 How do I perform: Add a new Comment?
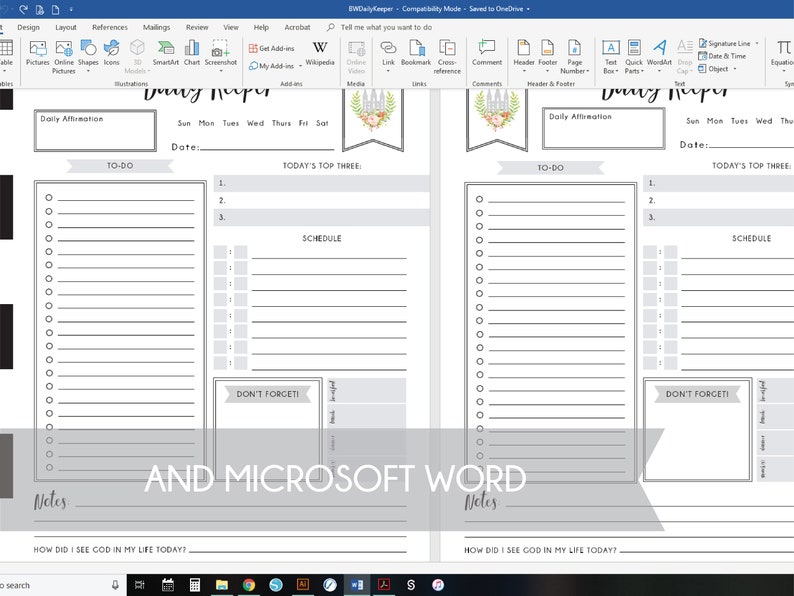click(487, 53)
